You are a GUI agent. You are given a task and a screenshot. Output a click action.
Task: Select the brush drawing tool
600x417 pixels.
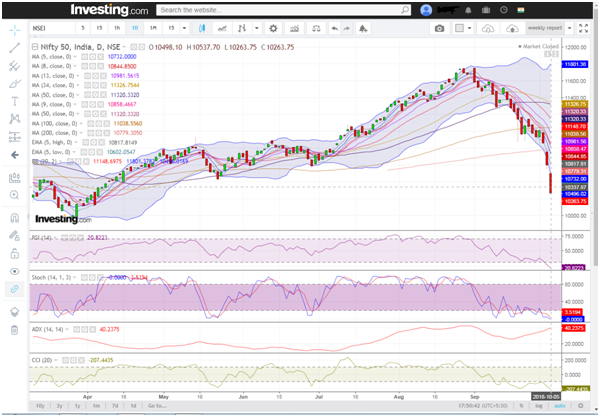(x=15, y=83)
